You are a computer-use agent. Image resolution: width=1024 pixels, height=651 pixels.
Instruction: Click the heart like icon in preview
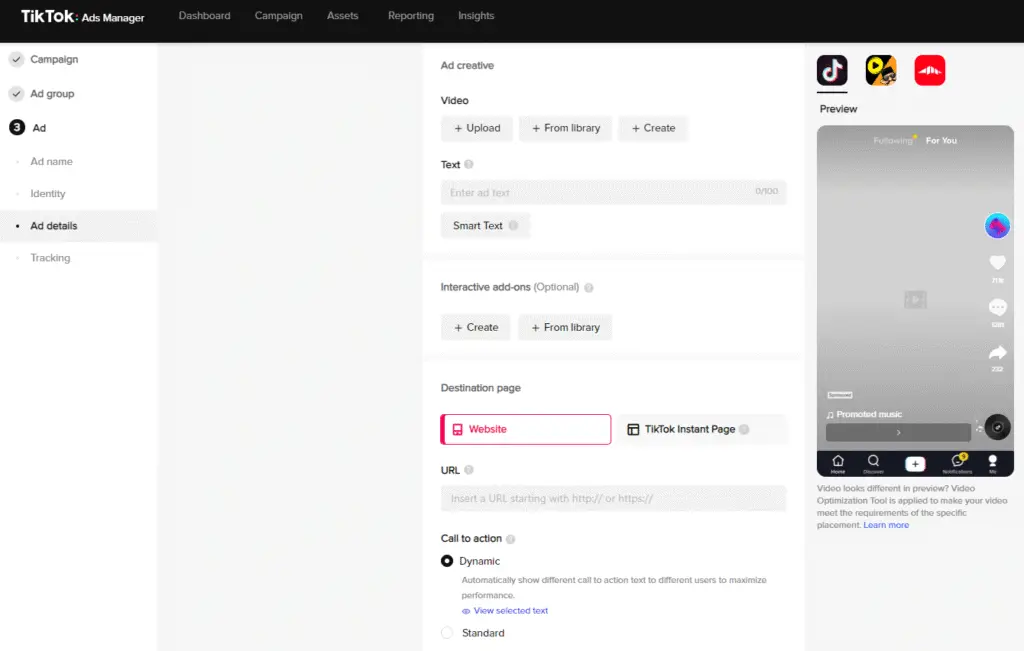tap(997, 263)
